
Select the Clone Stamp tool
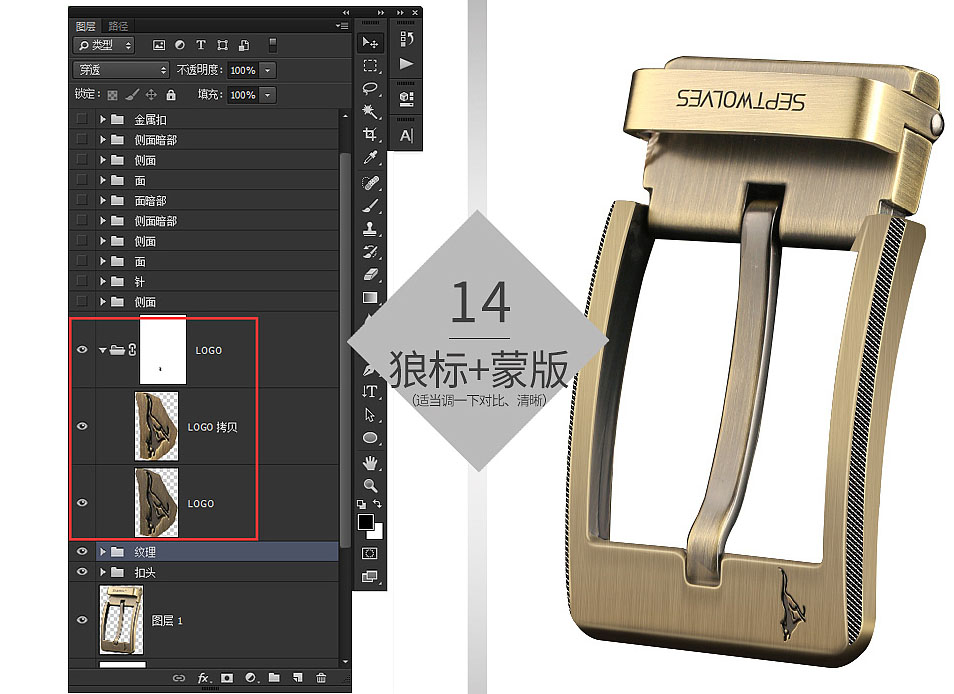click(370, 229)
